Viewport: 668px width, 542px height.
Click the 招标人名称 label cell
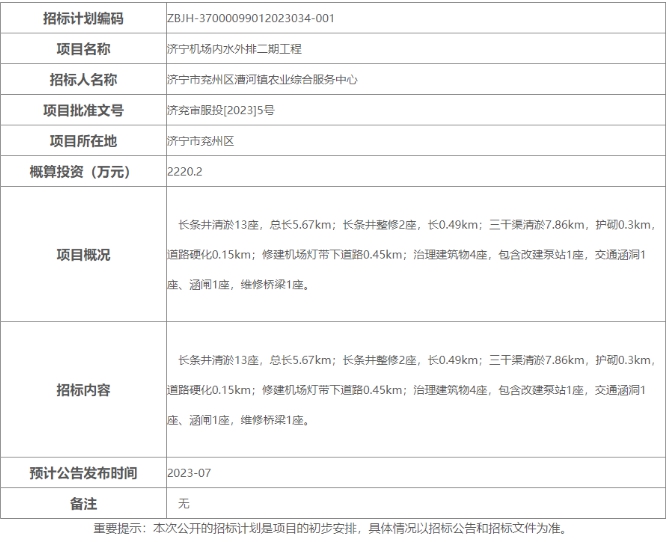coord(84,79)
